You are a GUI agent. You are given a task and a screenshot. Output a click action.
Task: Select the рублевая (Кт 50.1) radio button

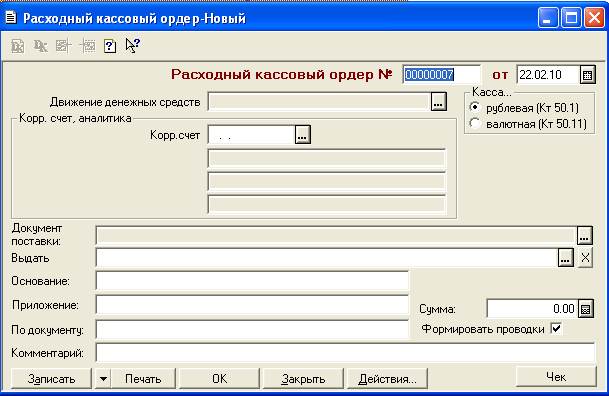(475, 107)
